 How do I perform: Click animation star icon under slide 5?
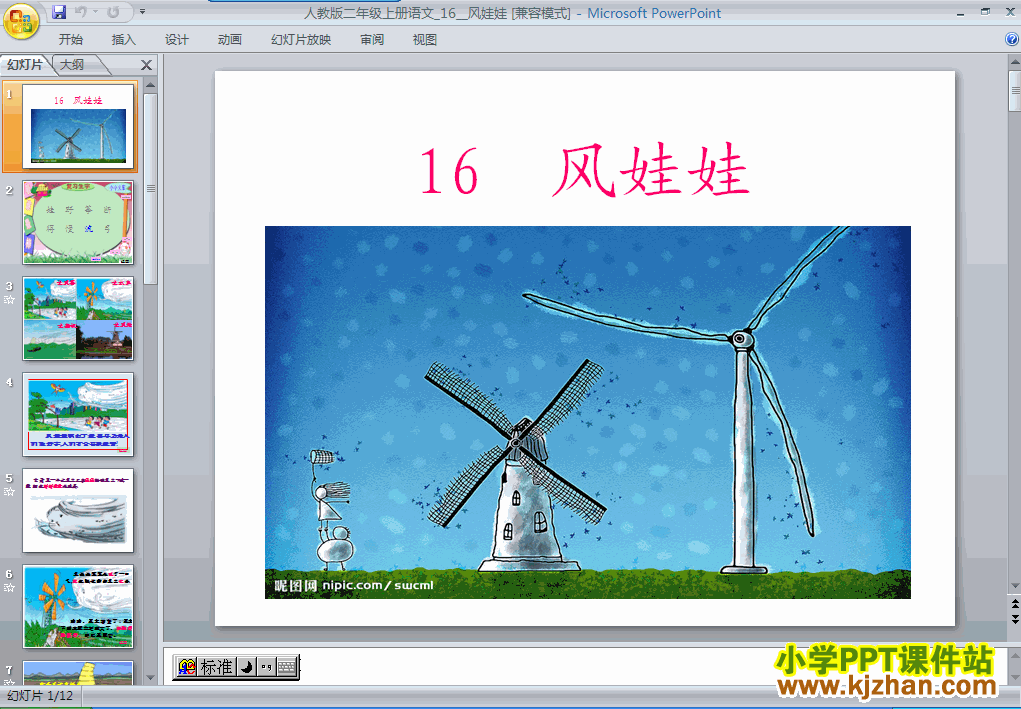(x=9, y=492)
